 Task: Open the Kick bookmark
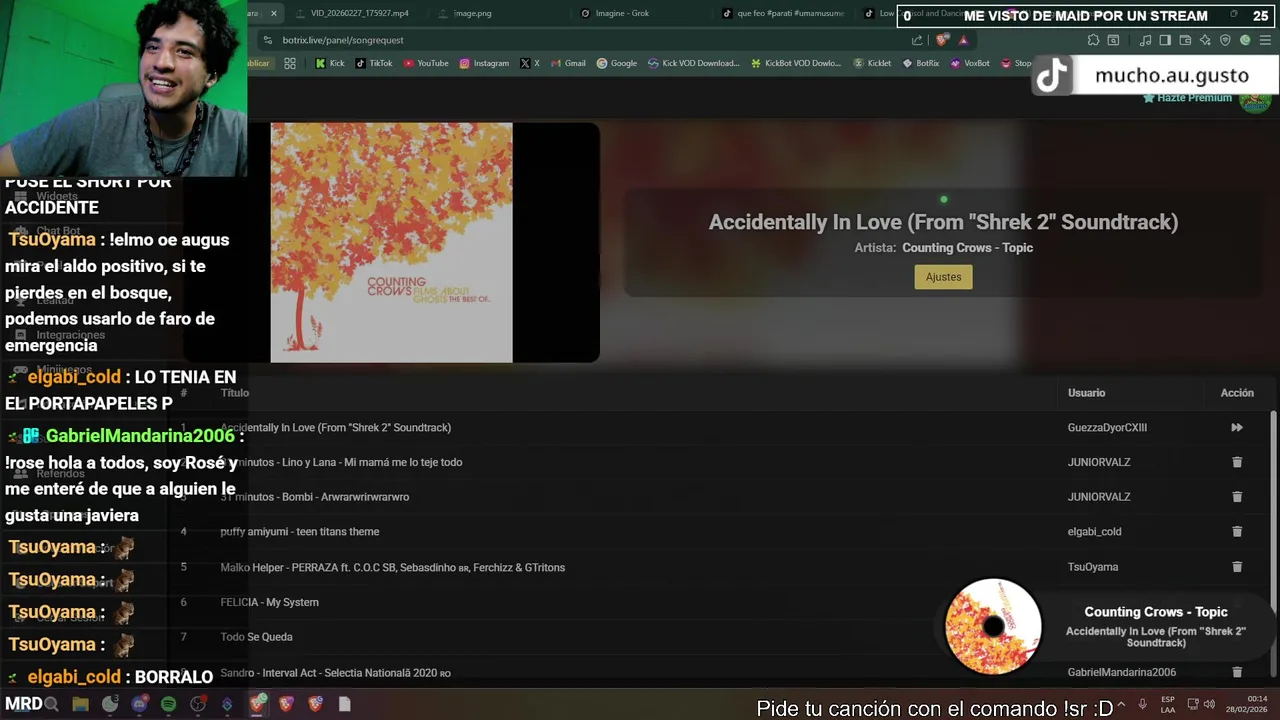tap(330, 63)
